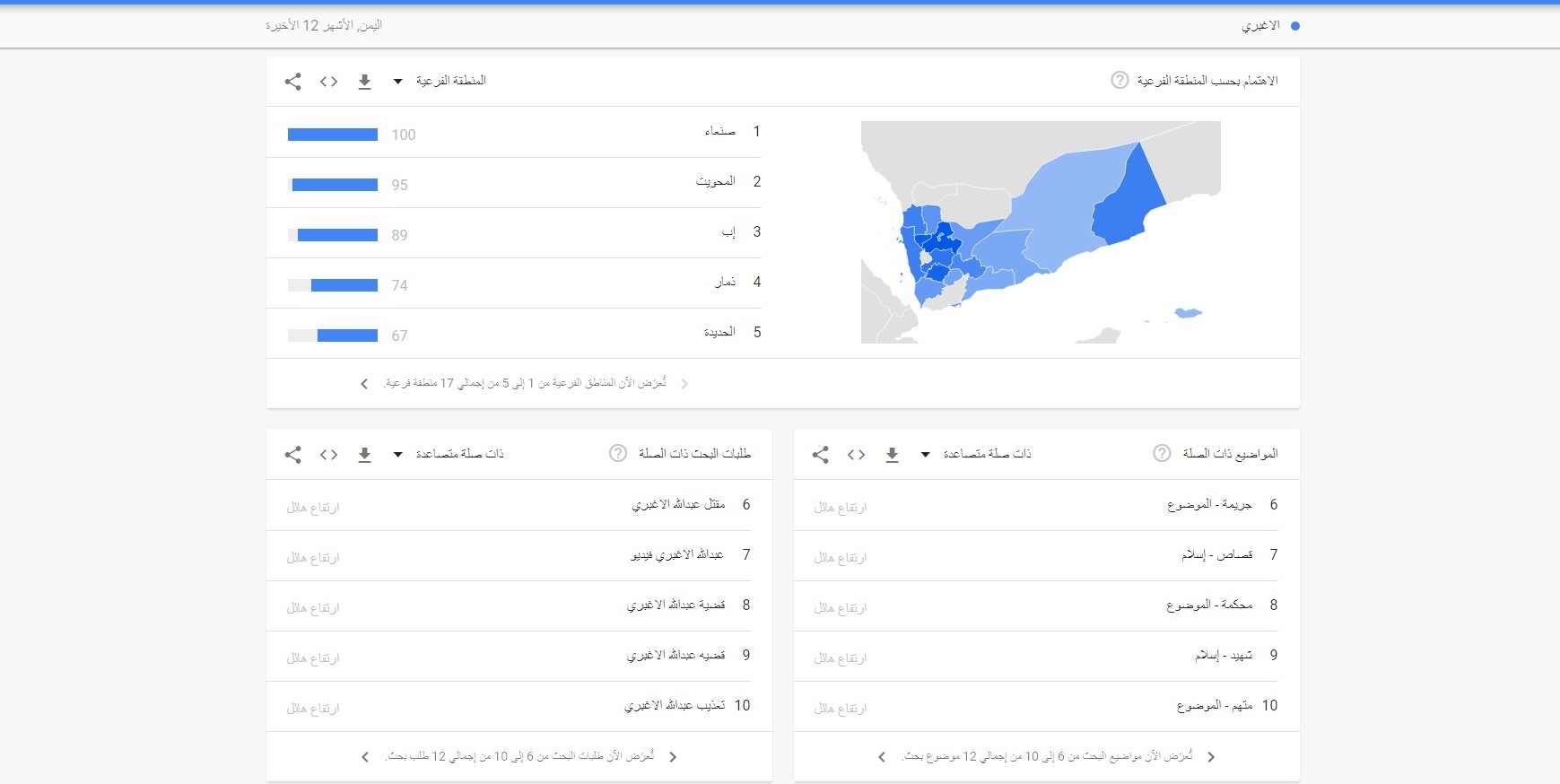Open query مقتل عبدالله الاغبري
Image resolution: width=1560 pixels, height=784 pixels.
(678, 505)
